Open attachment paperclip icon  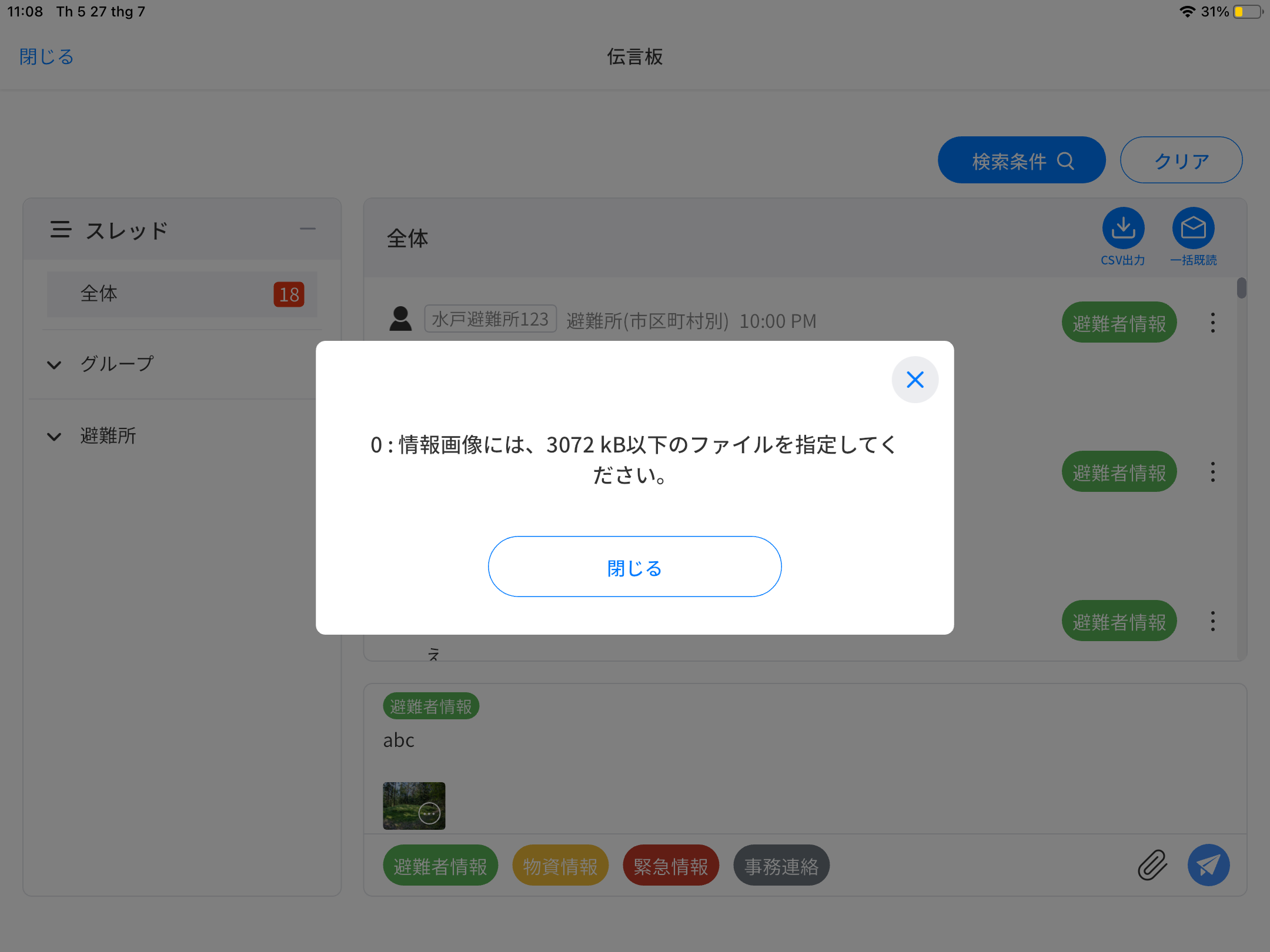point(1152,865)
